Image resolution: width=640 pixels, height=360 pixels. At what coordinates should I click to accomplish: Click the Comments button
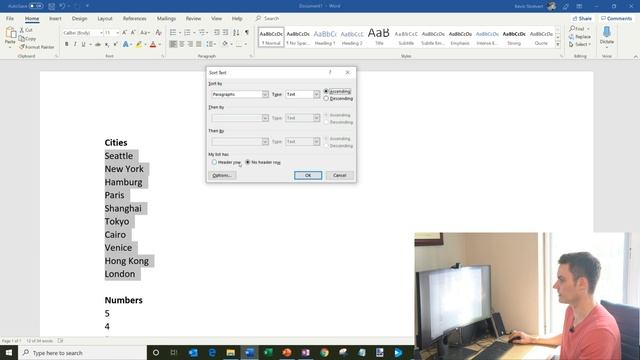[x=616, y=18]
